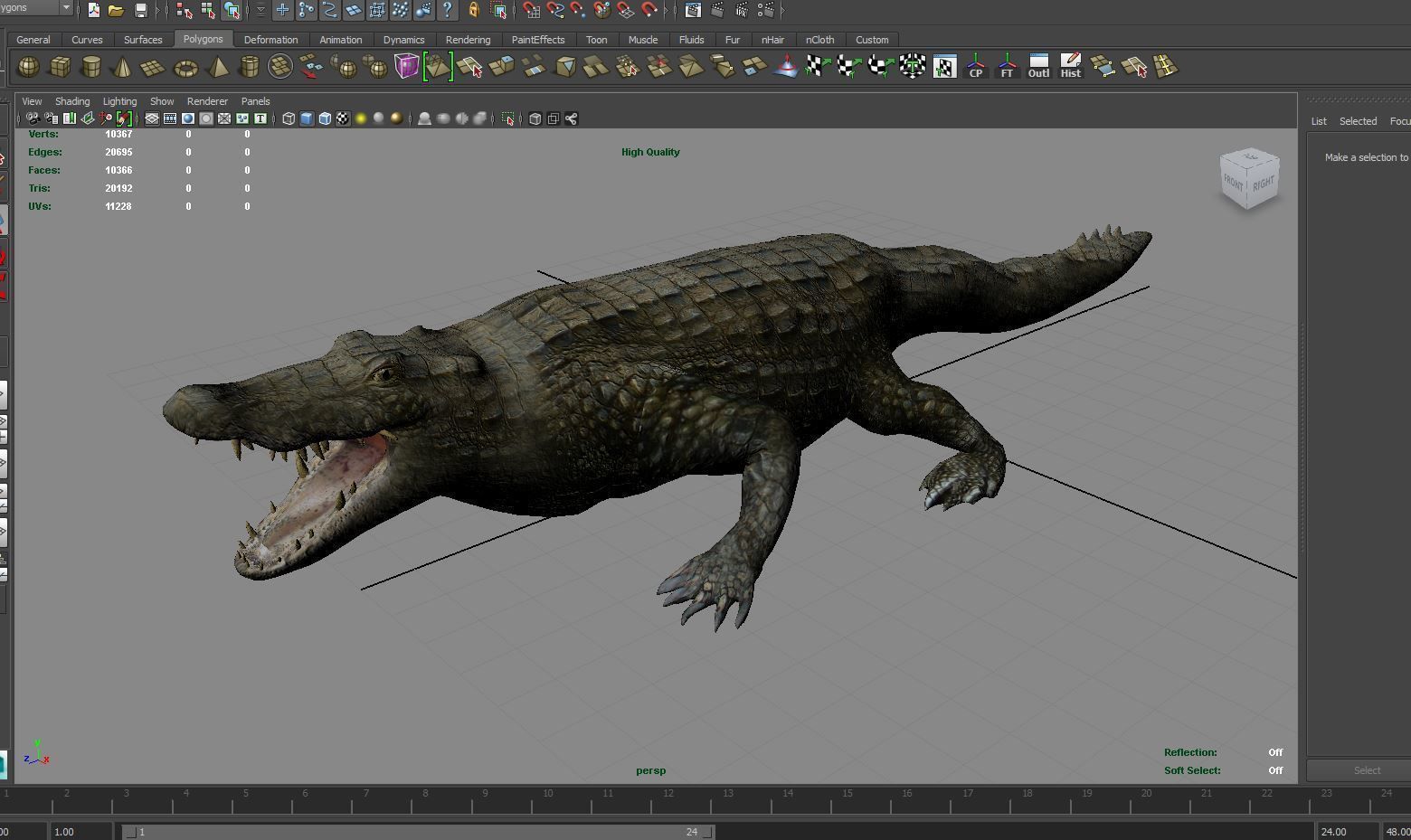Open the render view clapperboard icon
This screenshot has height=840, width=1411.
click(693, 10)
